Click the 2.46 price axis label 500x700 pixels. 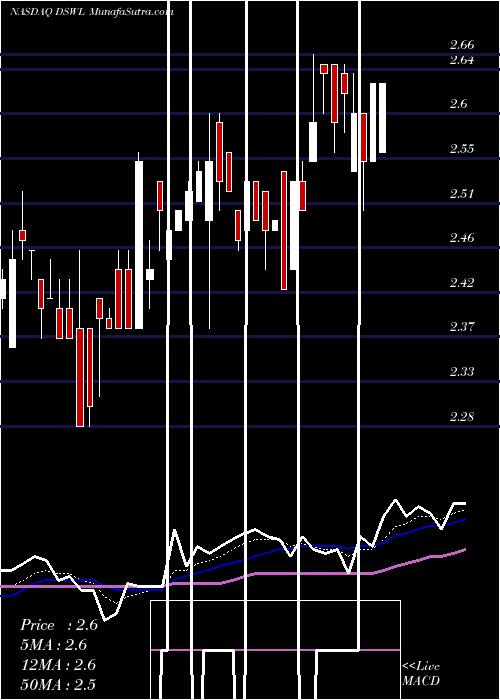click(x=462, y=238)
